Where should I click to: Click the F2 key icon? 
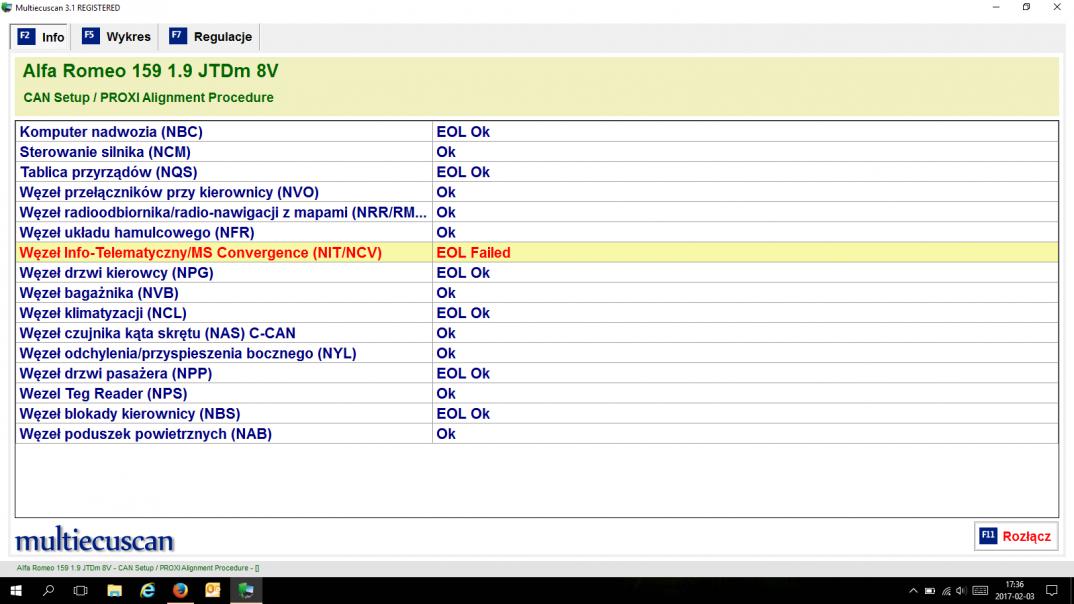coord(26,36)
